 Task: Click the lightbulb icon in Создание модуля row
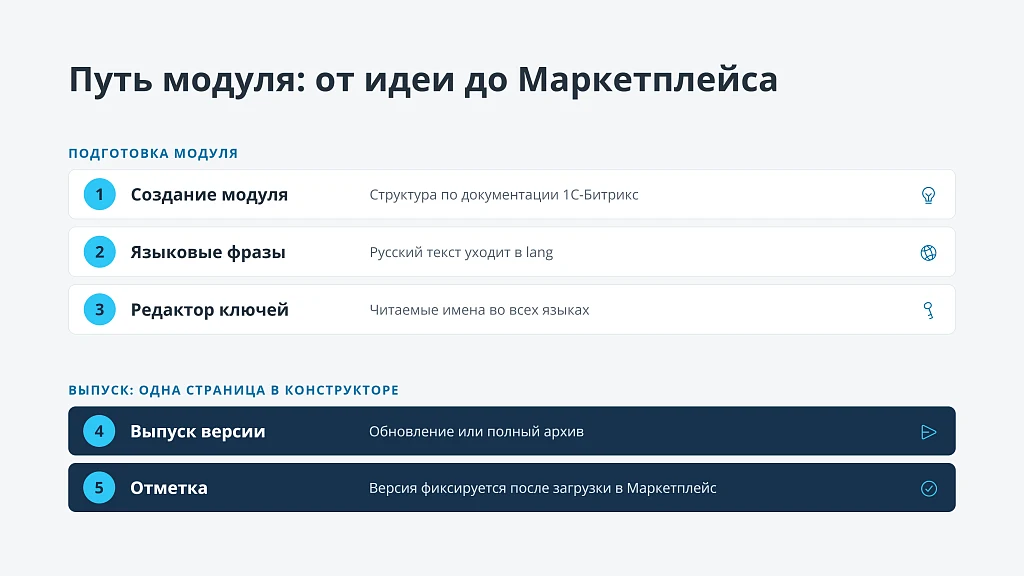click(x=928, y=195)
